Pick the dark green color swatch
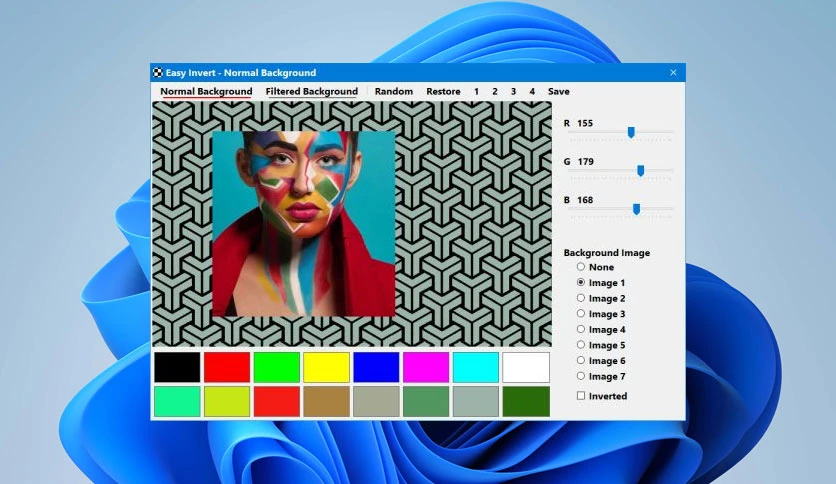This screenshot has height=484, width=836. [526, 401]
